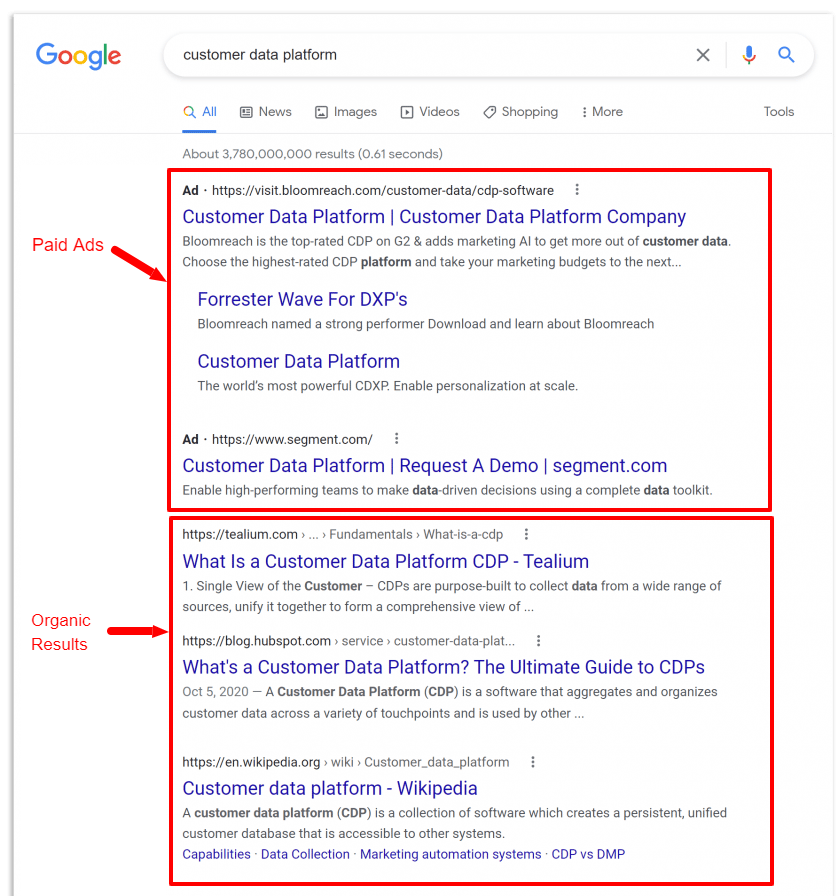837x896 pixels.
Task: Follow the CDP vs DMP sitelink
Action: click(588, 854)
